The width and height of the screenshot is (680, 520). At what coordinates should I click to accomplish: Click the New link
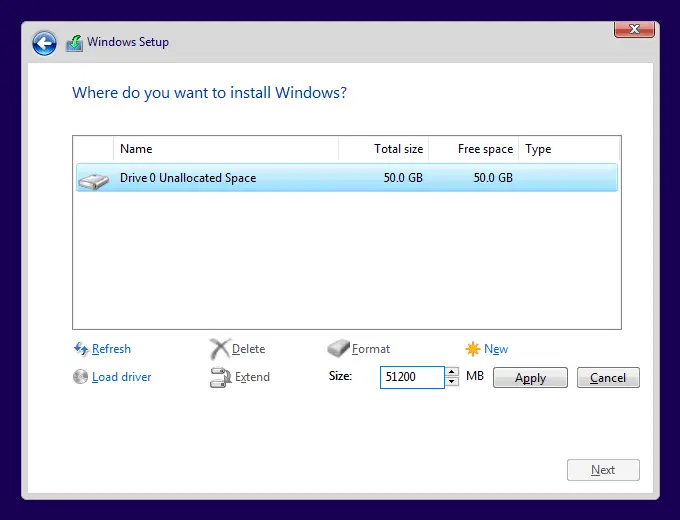coord(496,349)
